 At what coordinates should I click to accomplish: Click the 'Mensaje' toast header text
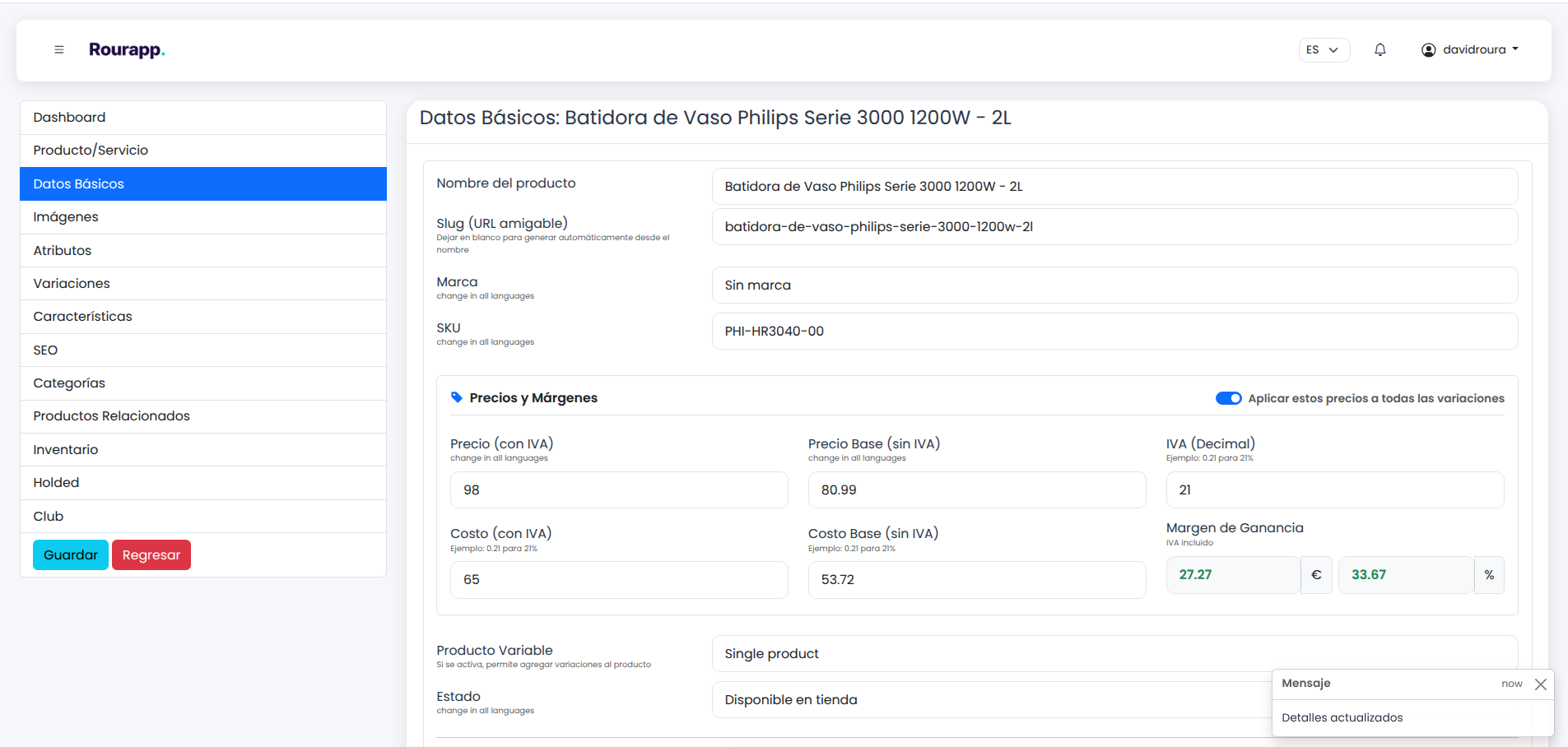tap(1306, 684)
